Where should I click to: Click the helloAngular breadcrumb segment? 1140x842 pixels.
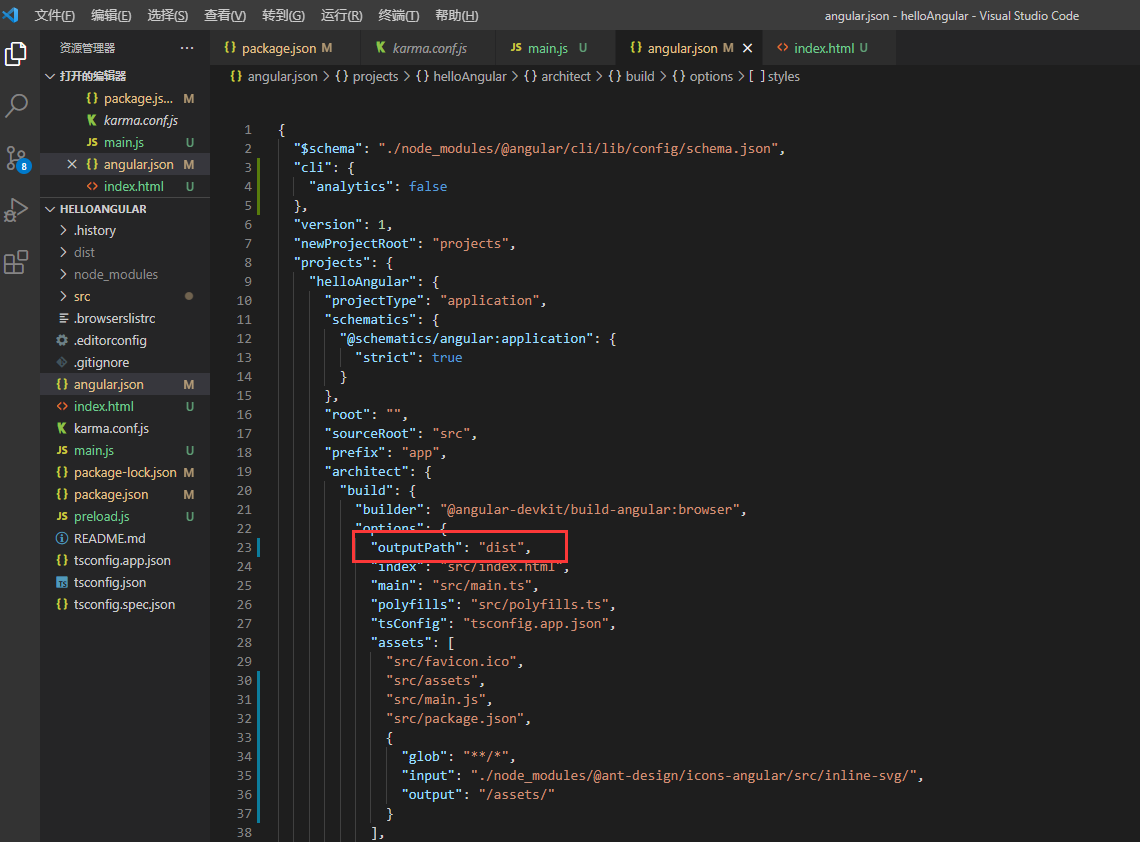coord(462,76)
